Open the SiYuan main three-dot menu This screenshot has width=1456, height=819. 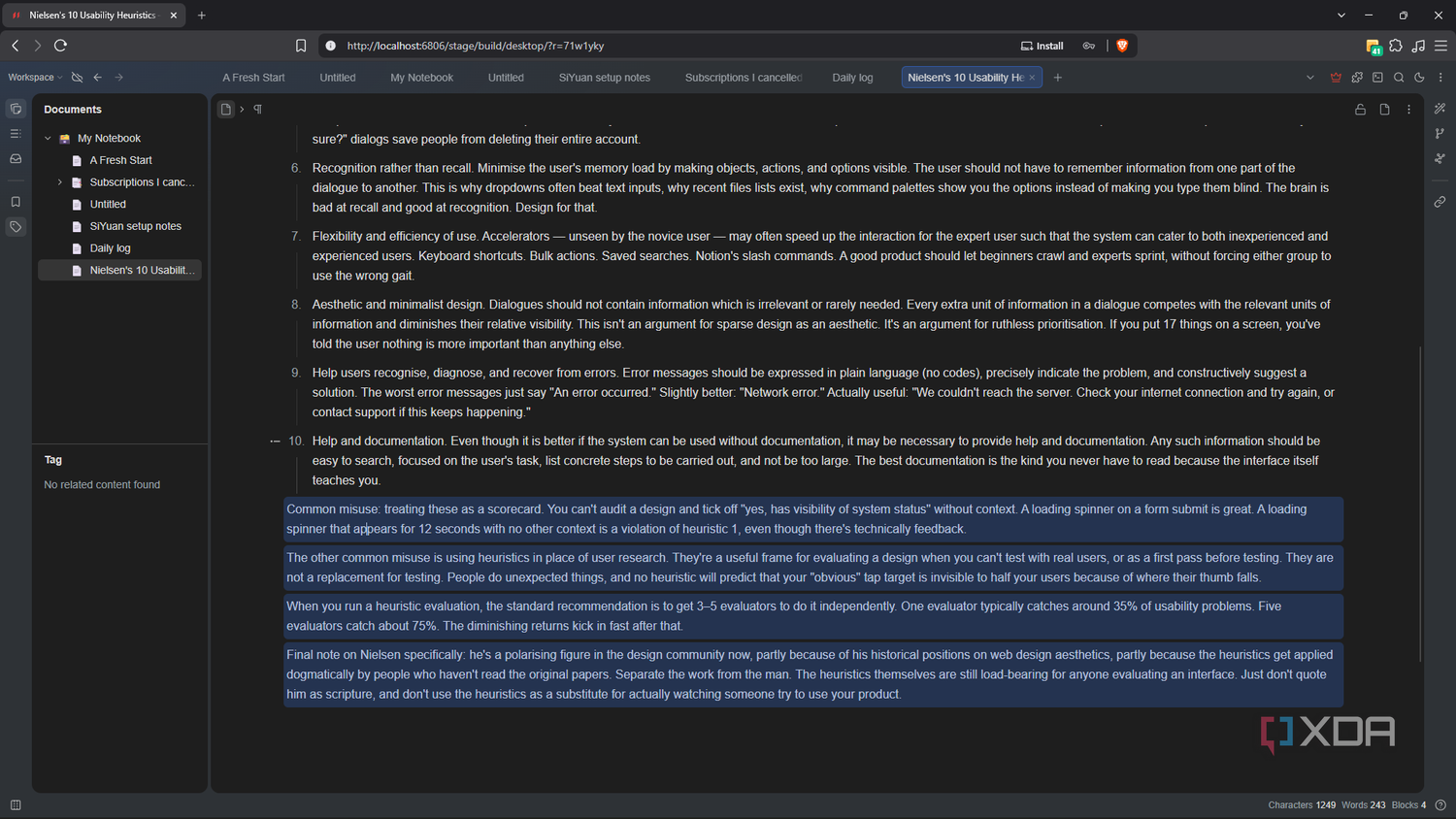[1440, 78]
